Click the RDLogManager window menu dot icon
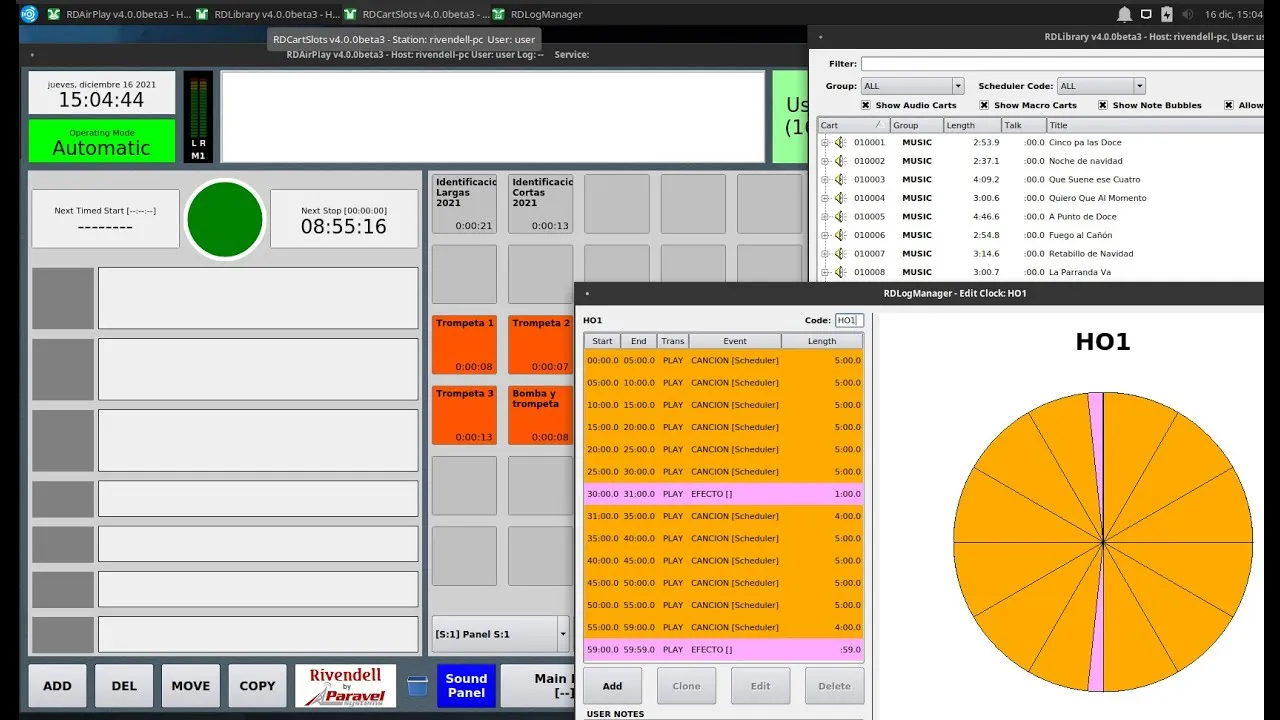The image size is (1280, 720). pos(587,293)
